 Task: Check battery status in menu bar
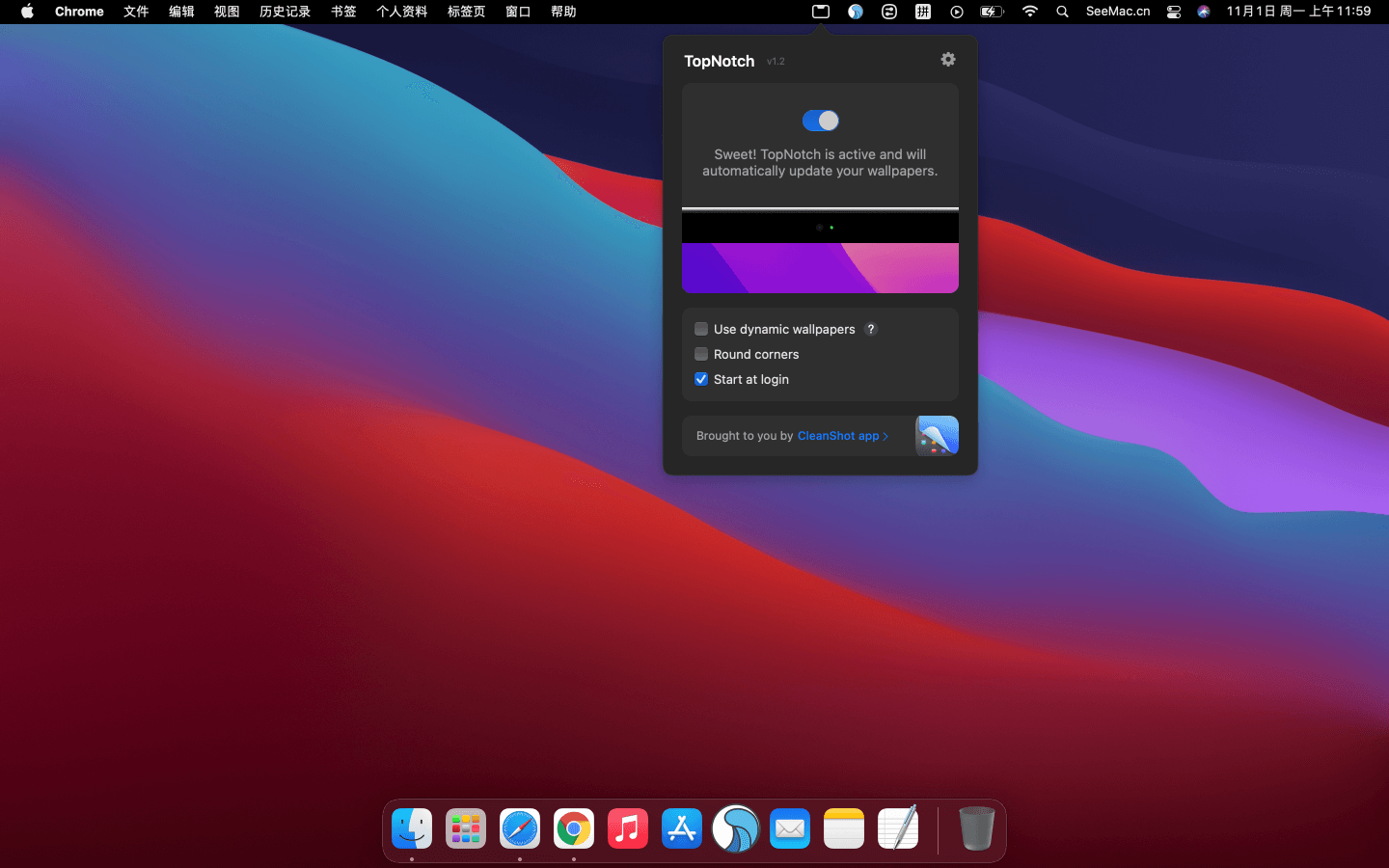click(x=993, y=12)
